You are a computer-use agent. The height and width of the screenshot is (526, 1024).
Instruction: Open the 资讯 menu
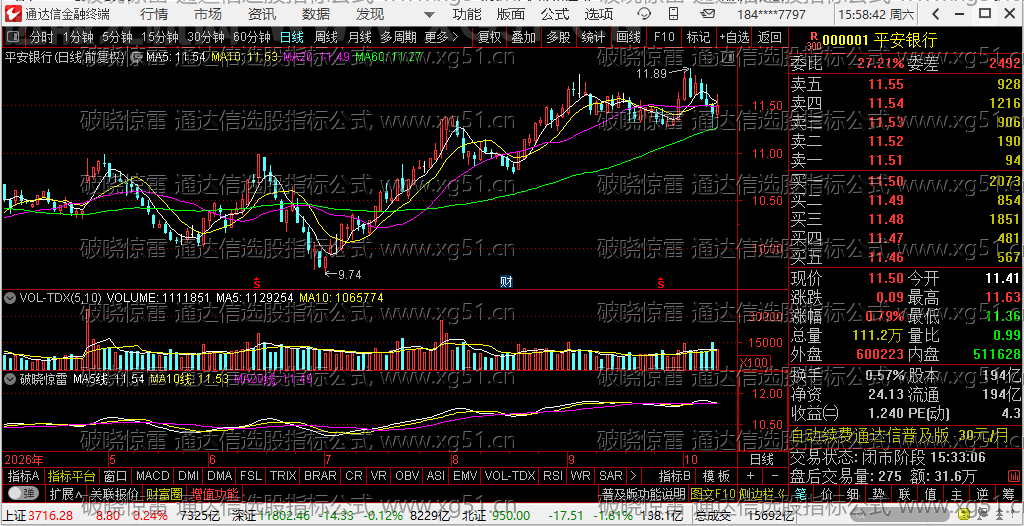coord(262,14)
